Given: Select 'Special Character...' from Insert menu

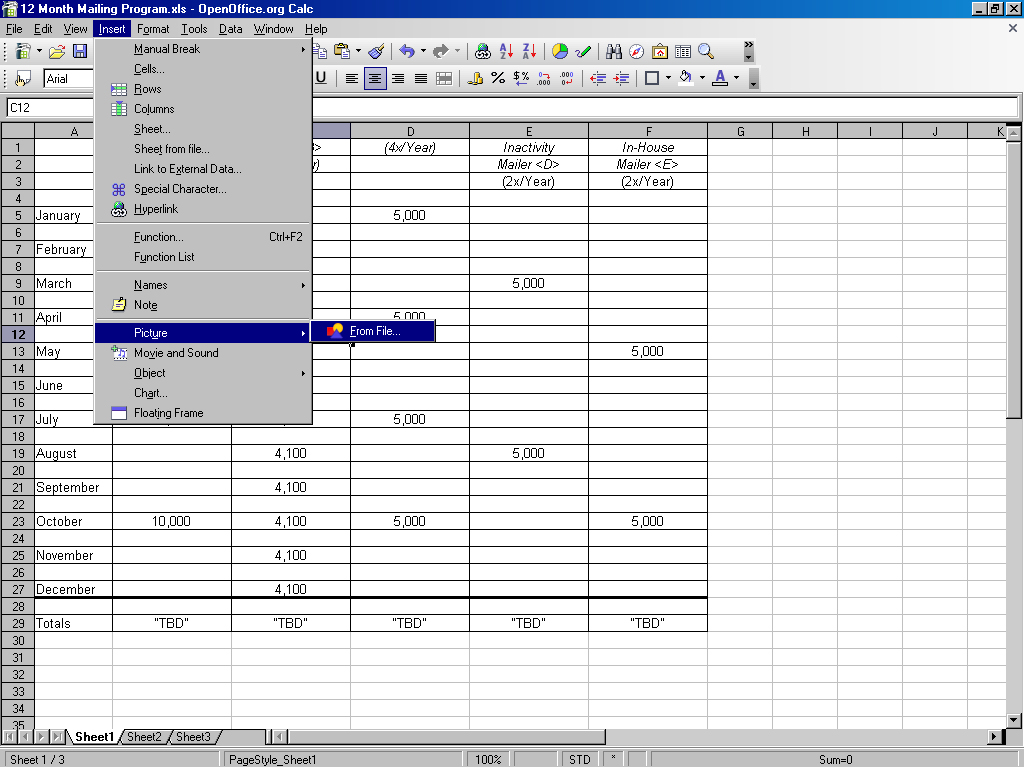Looking at the screenshot, I should [x=180, y=189].
